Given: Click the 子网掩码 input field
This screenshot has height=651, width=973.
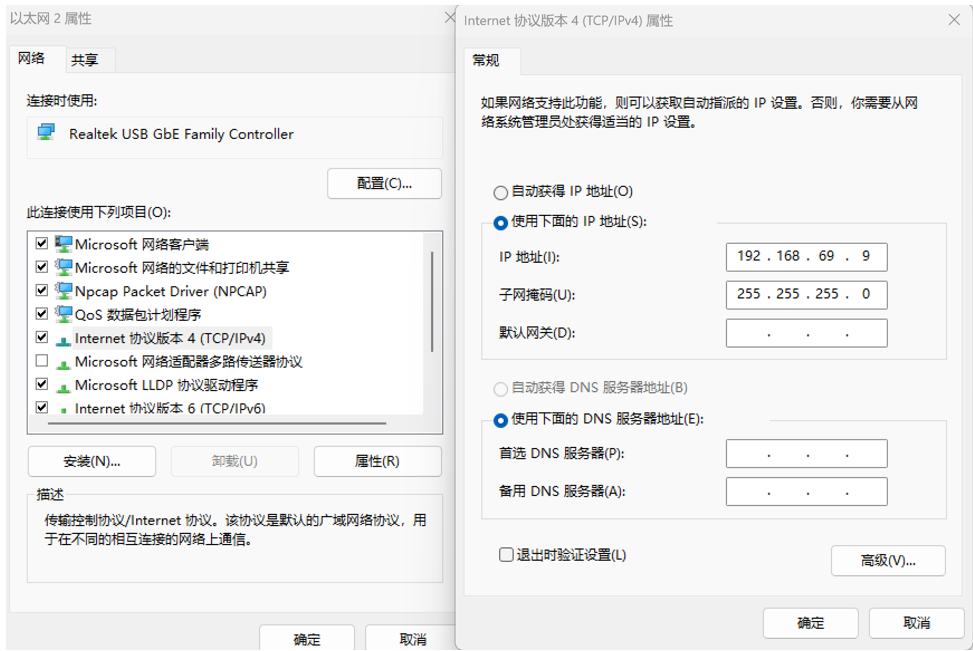Looking at the screenshot, I should pyautogui.click(x=807, y=295).
